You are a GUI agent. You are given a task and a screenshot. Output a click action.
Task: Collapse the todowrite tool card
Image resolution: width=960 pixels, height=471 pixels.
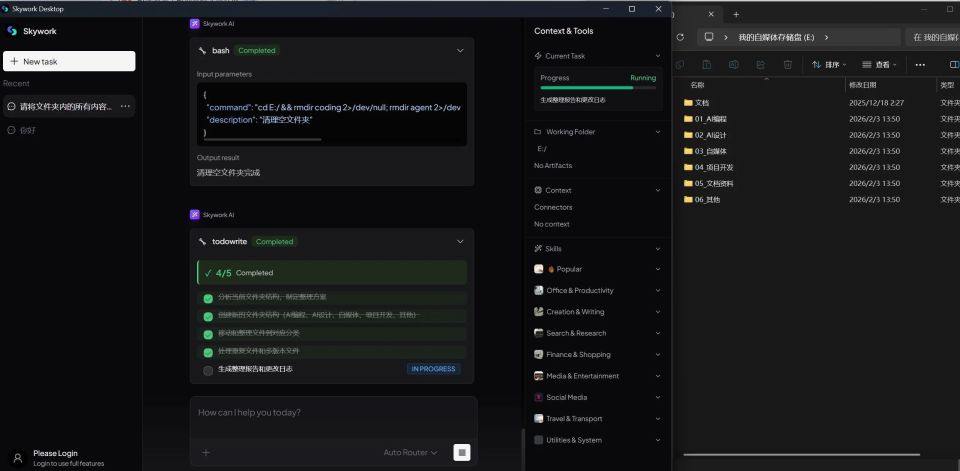click(460, 242)
